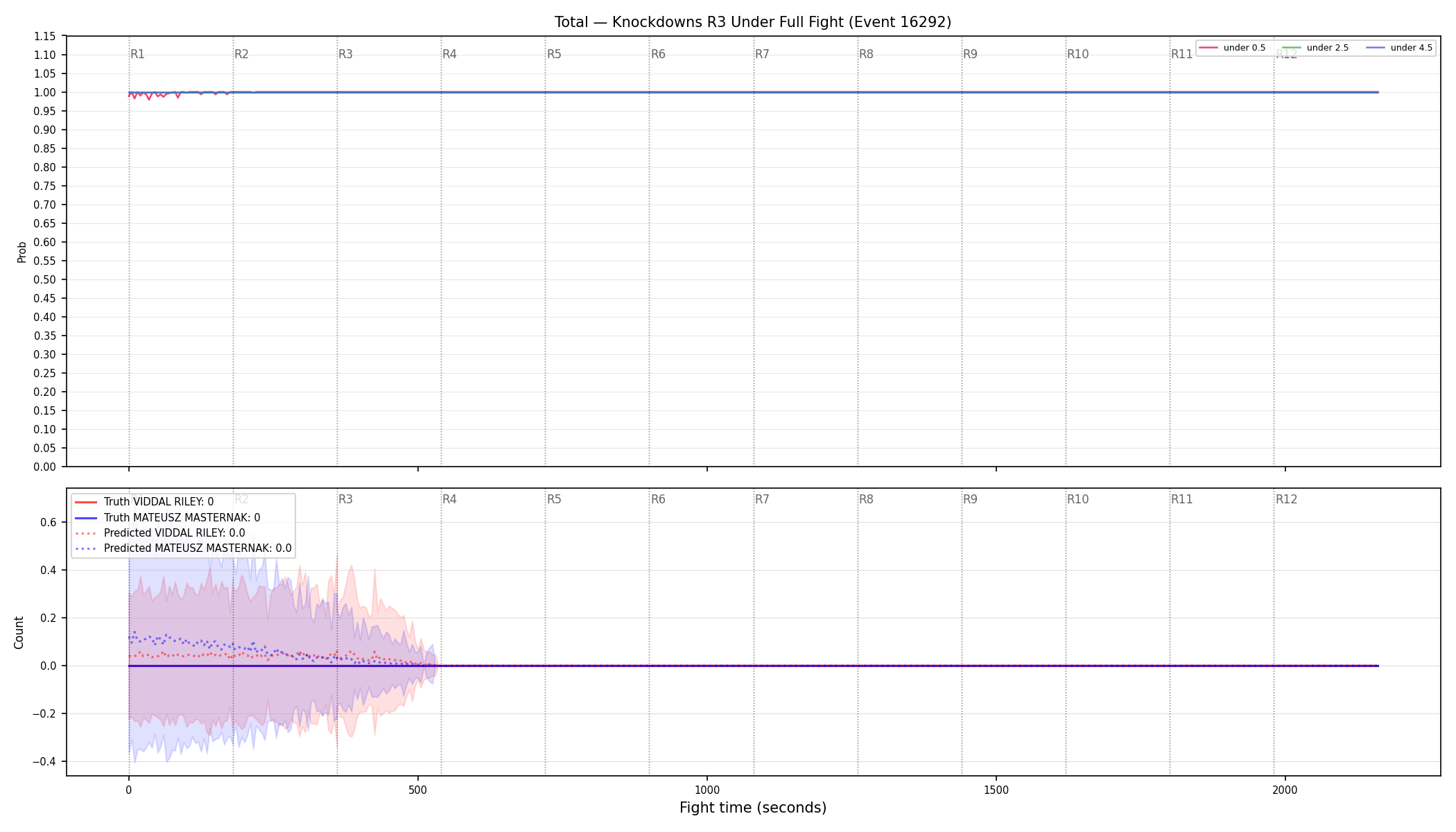The height and width of the screenshot is (832, 1456).
Task: Click the R12 round marker in Count plot
Action: tap(1286, 499)
